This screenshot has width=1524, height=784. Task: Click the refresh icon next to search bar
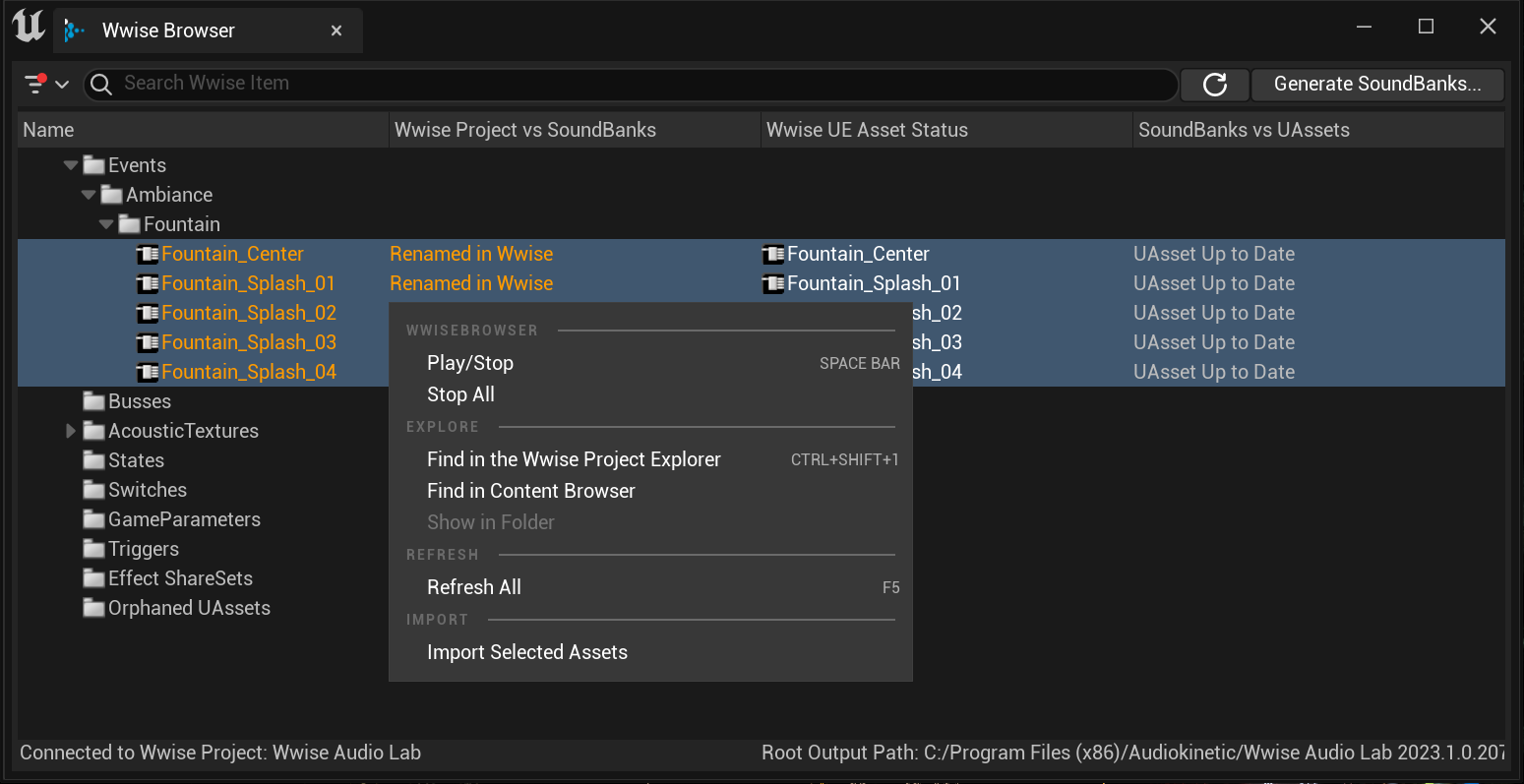1214,85
